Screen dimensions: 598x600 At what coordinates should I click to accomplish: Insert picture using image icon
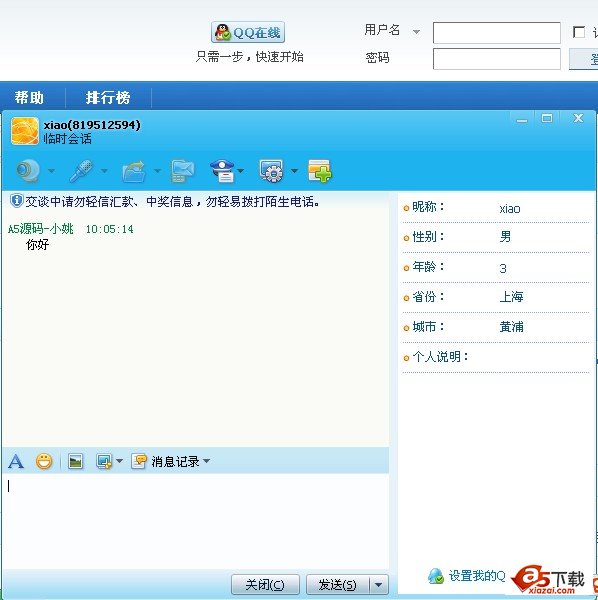pyautogui.click(x=75, y=461)
